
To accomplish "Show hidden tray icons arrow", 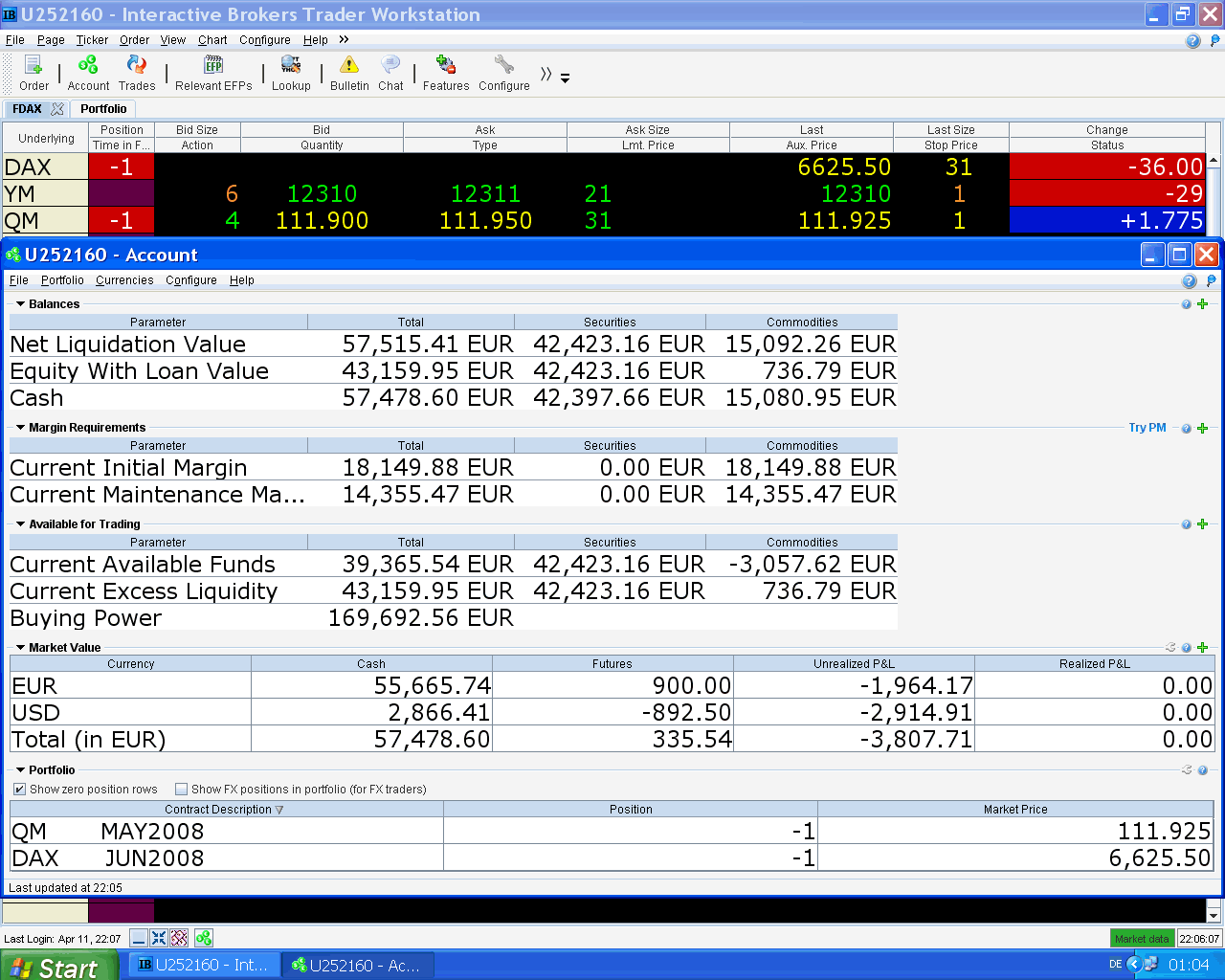I will 1135,965.
